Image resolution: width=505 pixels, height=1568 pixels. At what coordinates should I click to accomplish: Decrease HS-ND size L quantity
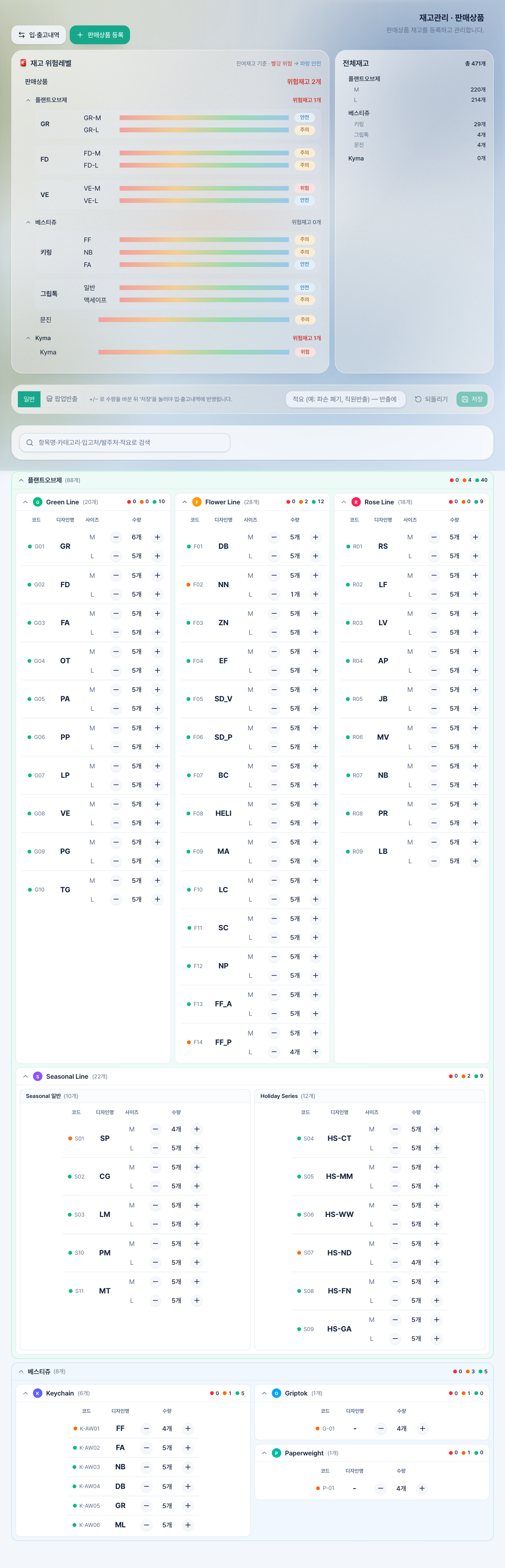(395, 1263)
